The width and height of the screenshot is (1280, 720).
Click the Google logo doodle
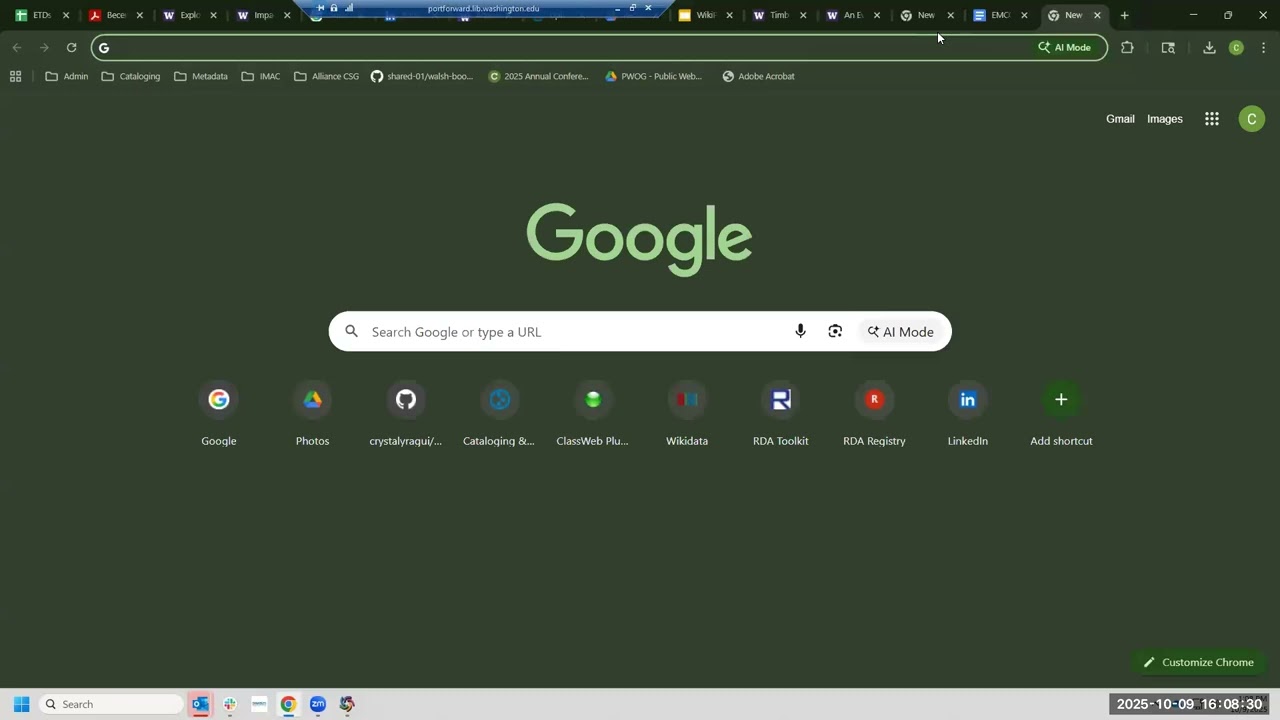(639, 239)
